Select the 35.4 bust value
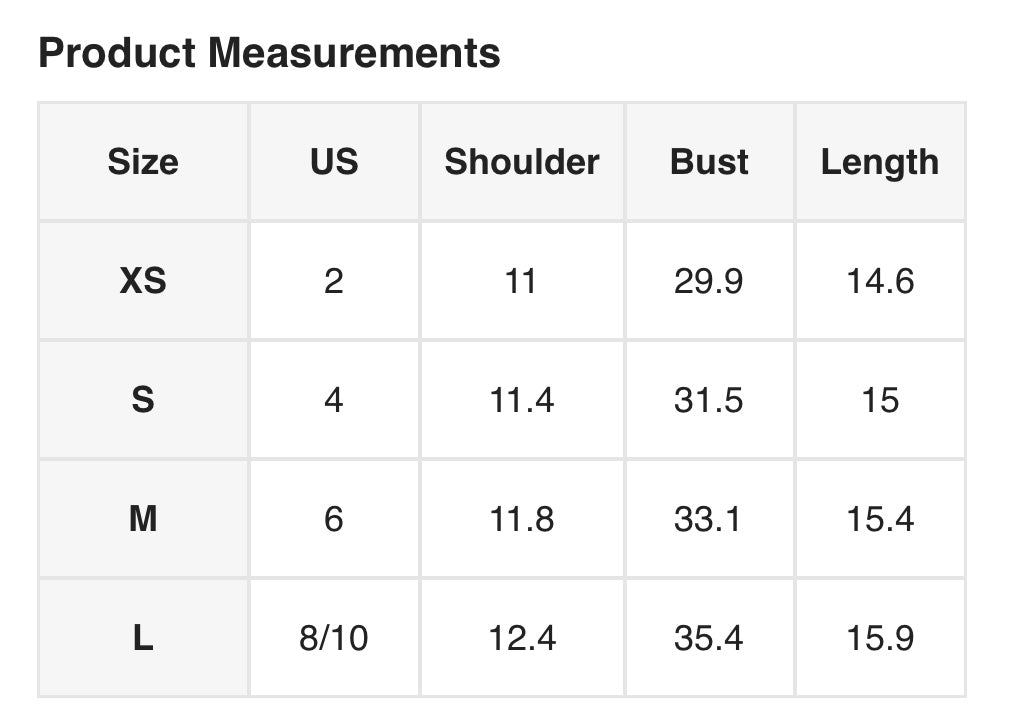The height and width of the screenshot is (718, 1019). 709,638
